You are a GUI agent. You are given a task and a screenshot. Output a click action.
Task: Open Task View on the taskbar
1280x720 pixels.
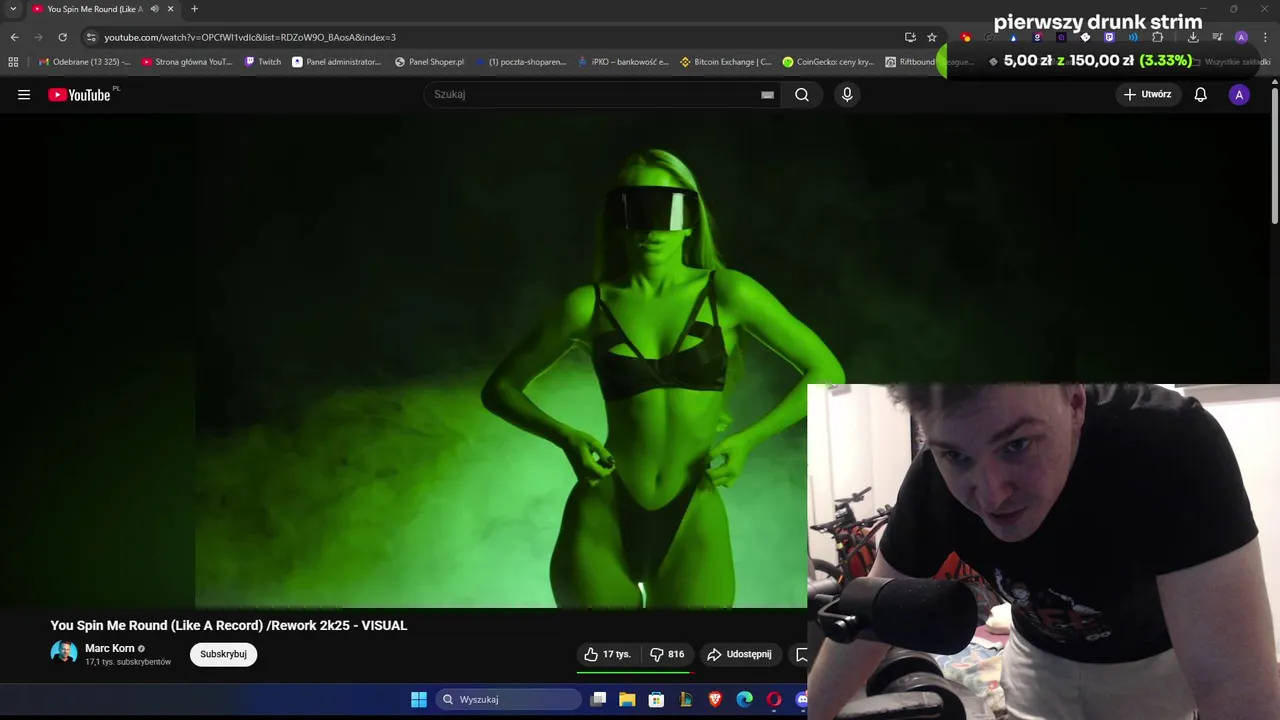pos(598,699)
